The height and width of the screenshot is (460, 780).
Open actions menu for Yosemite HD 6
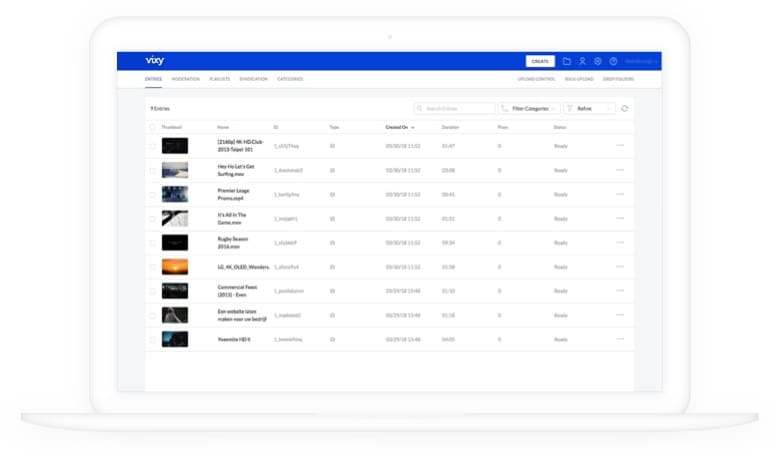coord(620,339)
